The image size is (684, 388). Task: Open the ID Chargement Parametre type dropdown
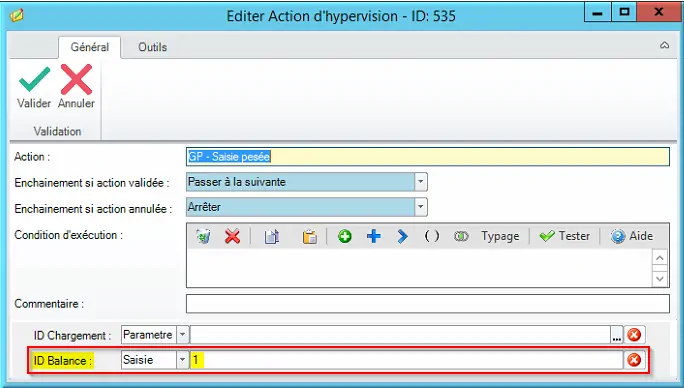183,335
